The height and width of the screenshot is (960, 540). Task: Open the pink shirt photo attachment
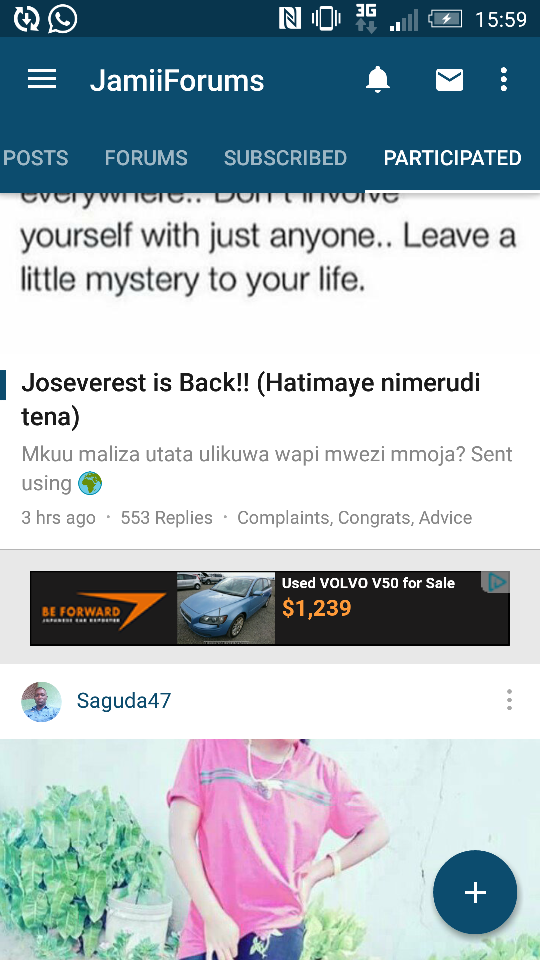(x=270, y=849)
